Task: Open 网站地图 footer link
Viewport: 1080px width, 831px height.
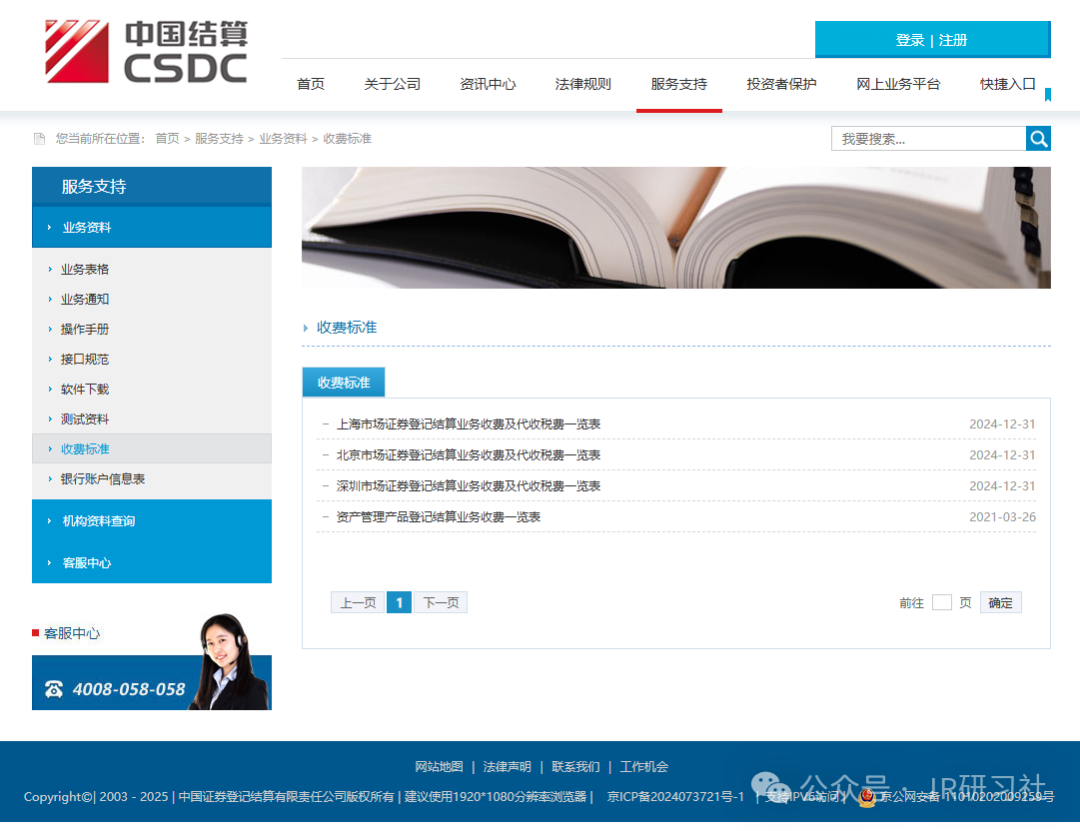Action: 439,767
